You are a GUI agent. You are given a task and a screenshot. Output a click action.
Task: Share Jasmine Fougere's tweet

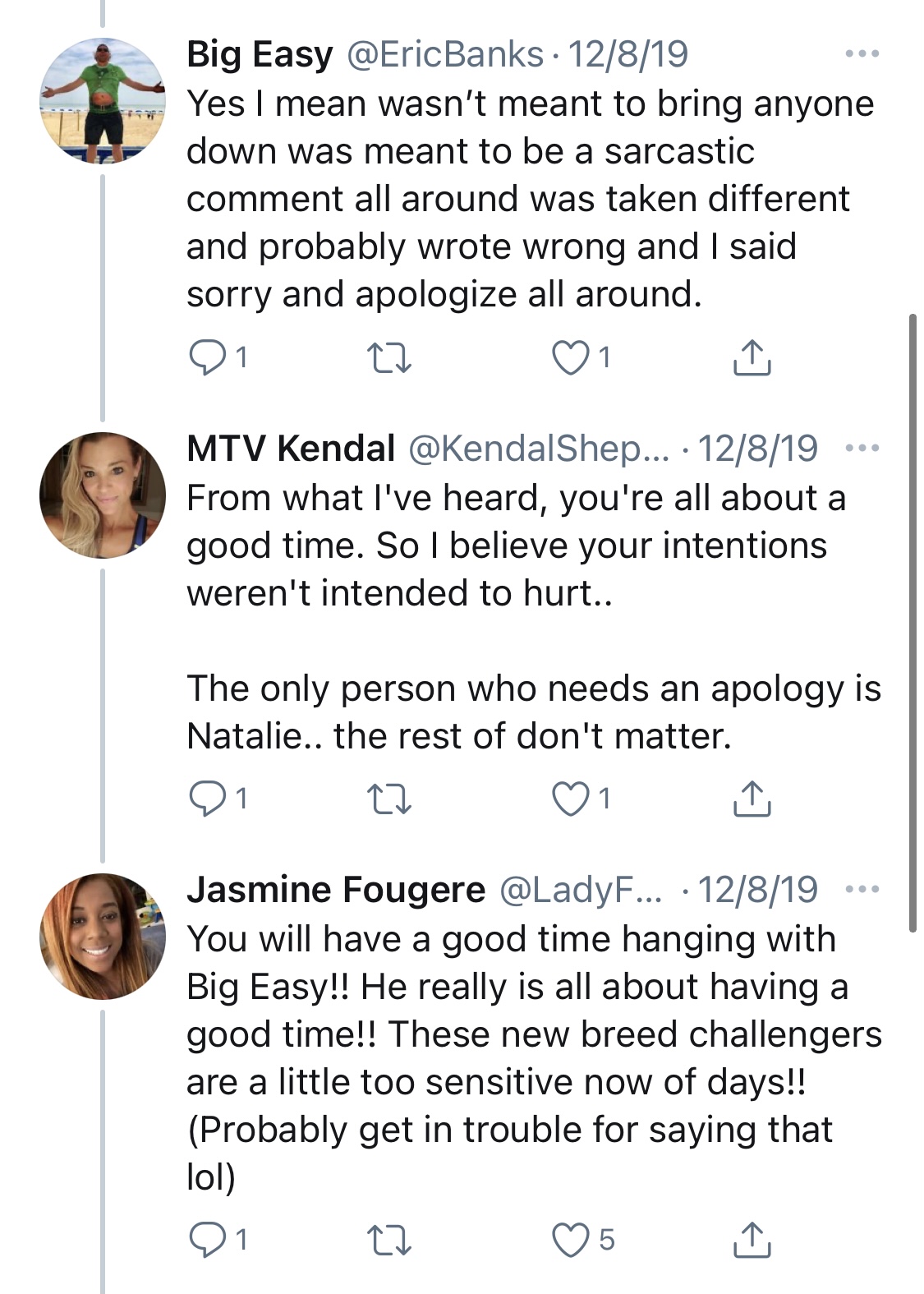[x=752, y=1239]
